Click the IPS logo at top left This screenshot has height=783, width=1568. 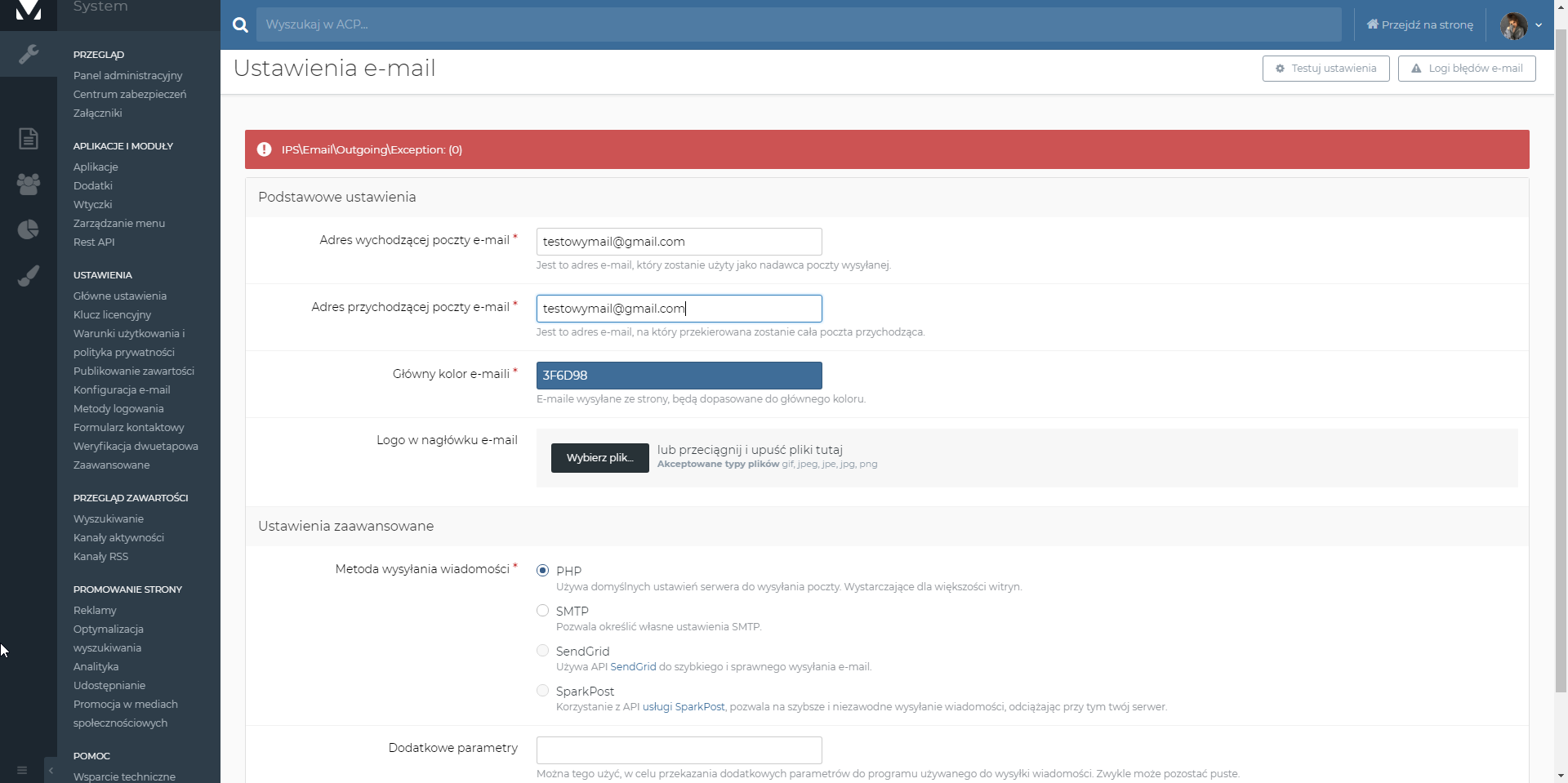coord(29,12)
